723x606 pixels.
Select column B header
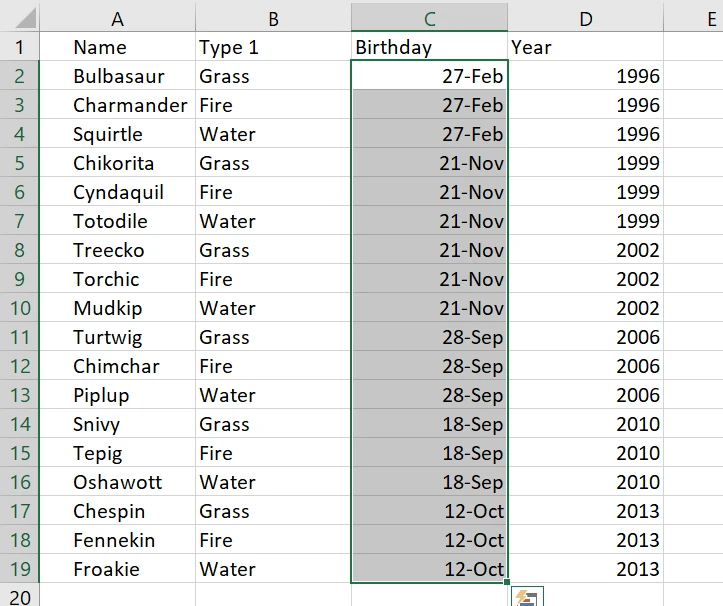click(x=273, y=18)
